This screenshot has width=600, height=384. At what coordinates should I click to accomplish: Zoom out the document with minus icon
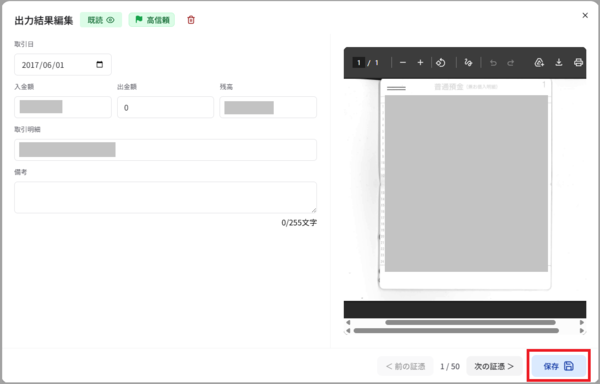[403, 62]
